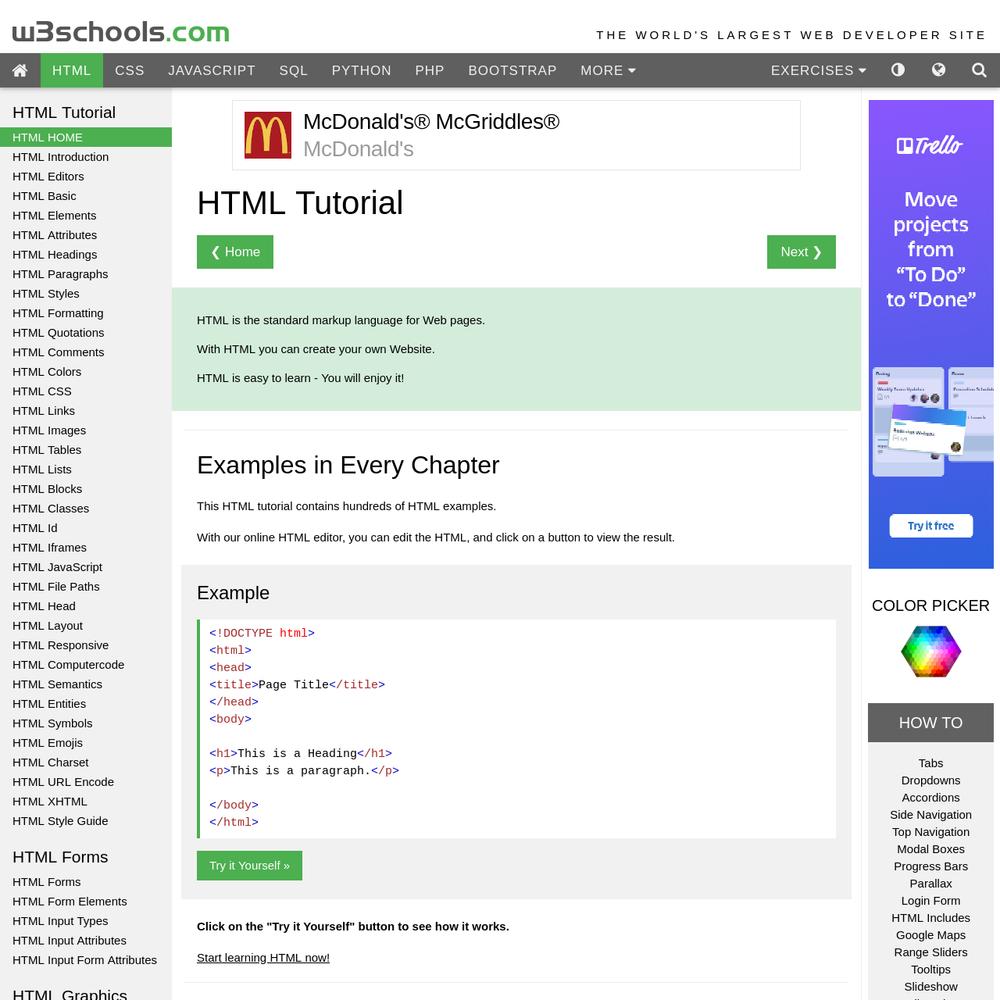Open HTML Blocks sidebar link
Screen dimensions: 1000x1000
tap(85, 489)
